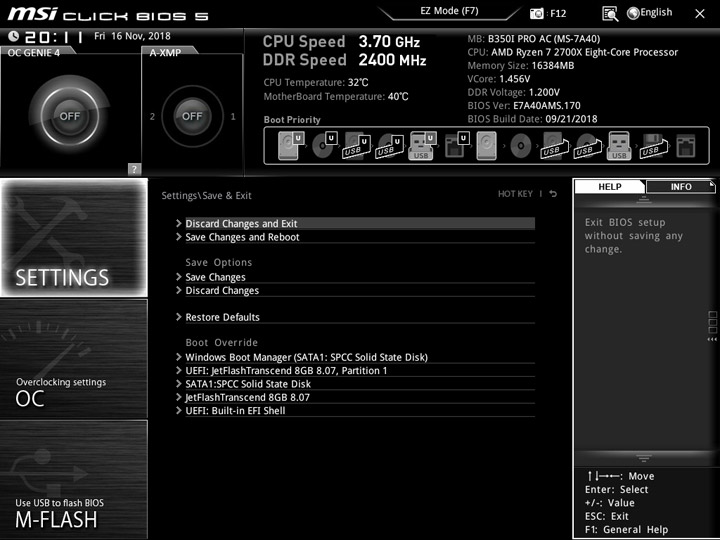Toggle the A-XMP OFF knob
This screenshot has height=540, width=720.
pos(192,116)
